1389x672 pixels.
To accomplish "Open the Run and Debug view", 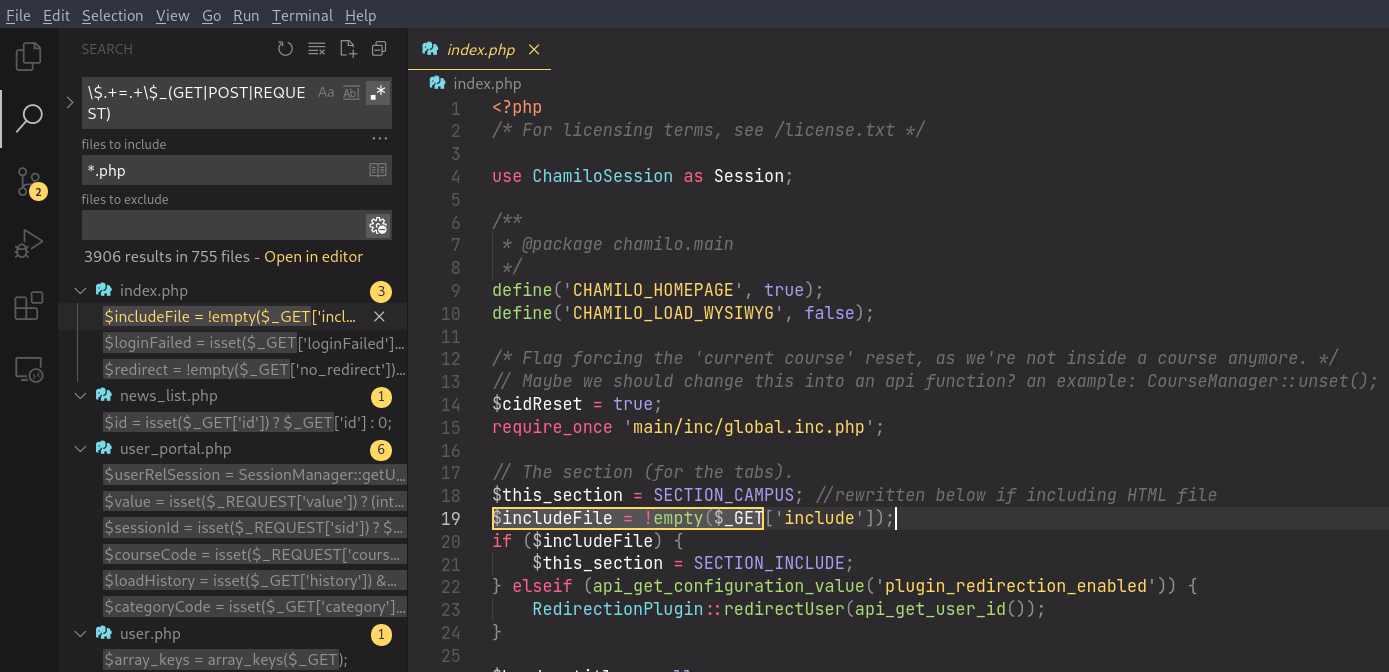I will coord(29,244).
